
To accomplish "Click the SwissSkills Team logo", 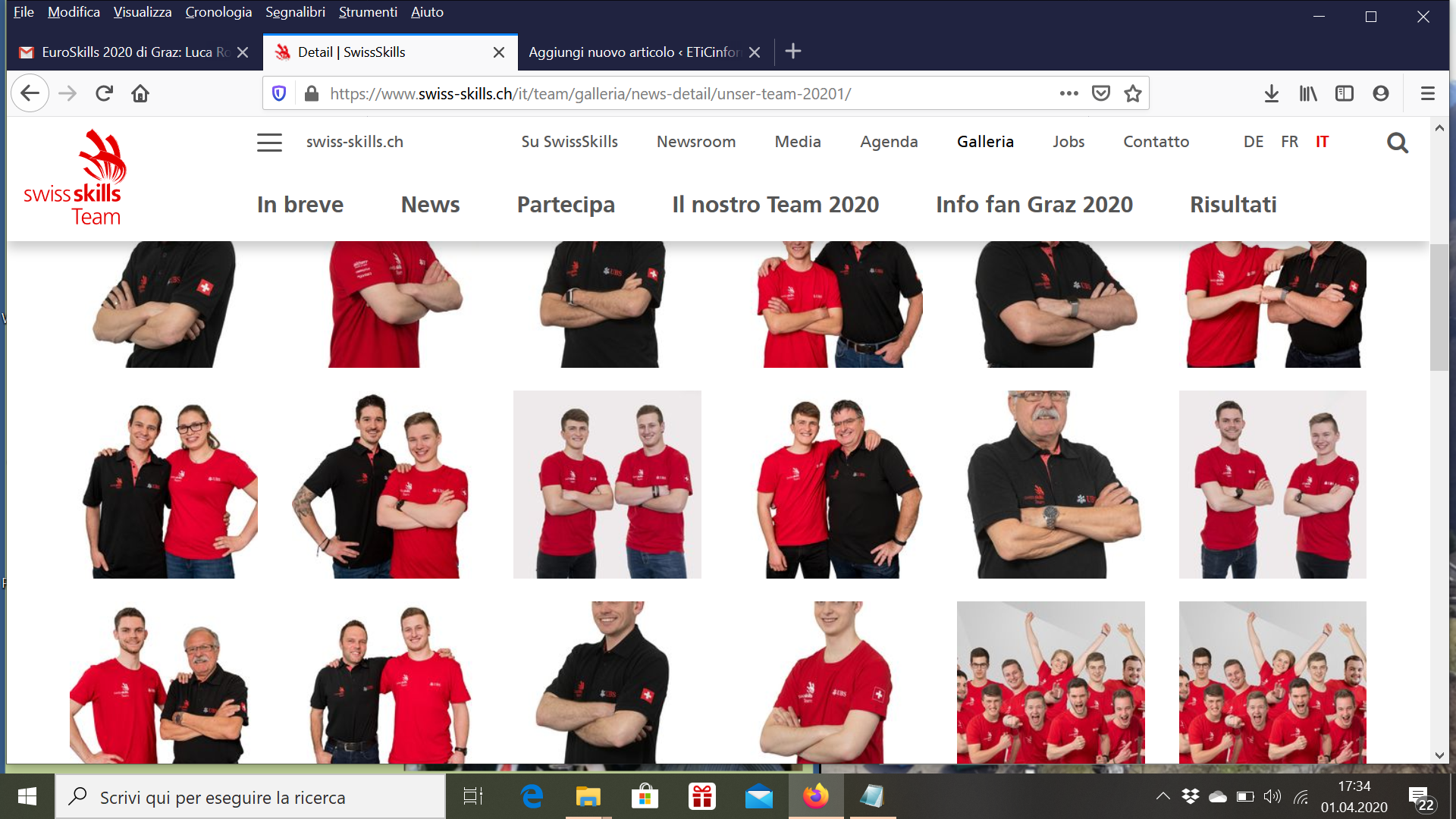I will click(x=74, y=178).
